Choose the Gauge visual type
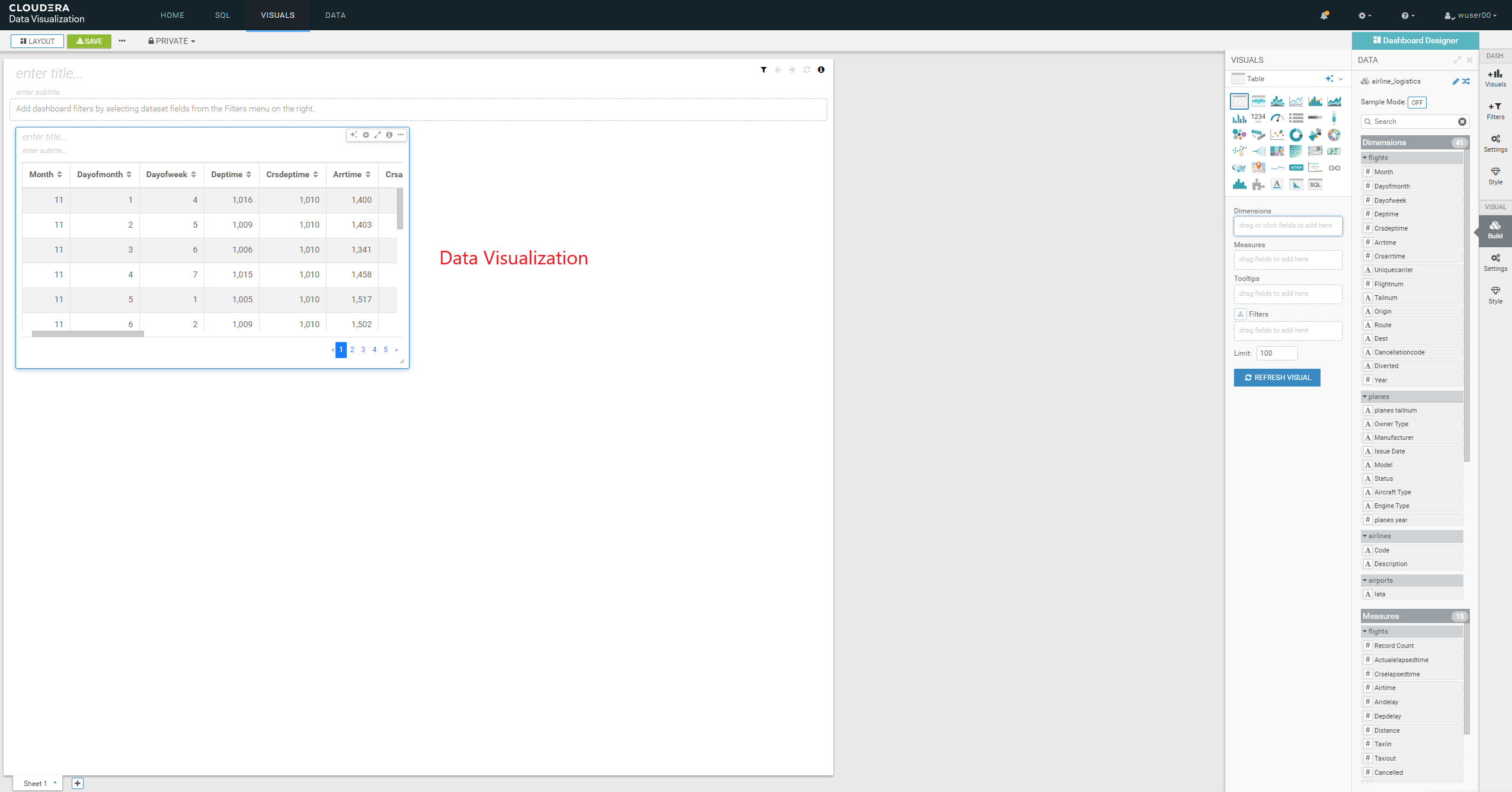The image size is (1512, 792). [1277, 118]
